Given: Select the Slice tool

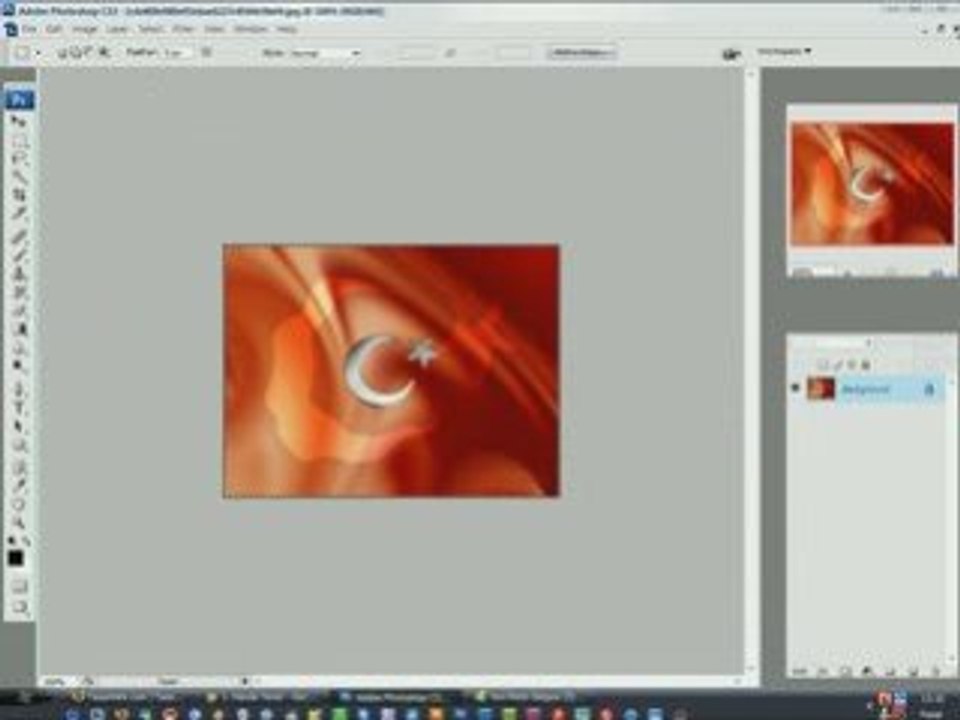Looking at the screenshot, I should click(20, 213).
